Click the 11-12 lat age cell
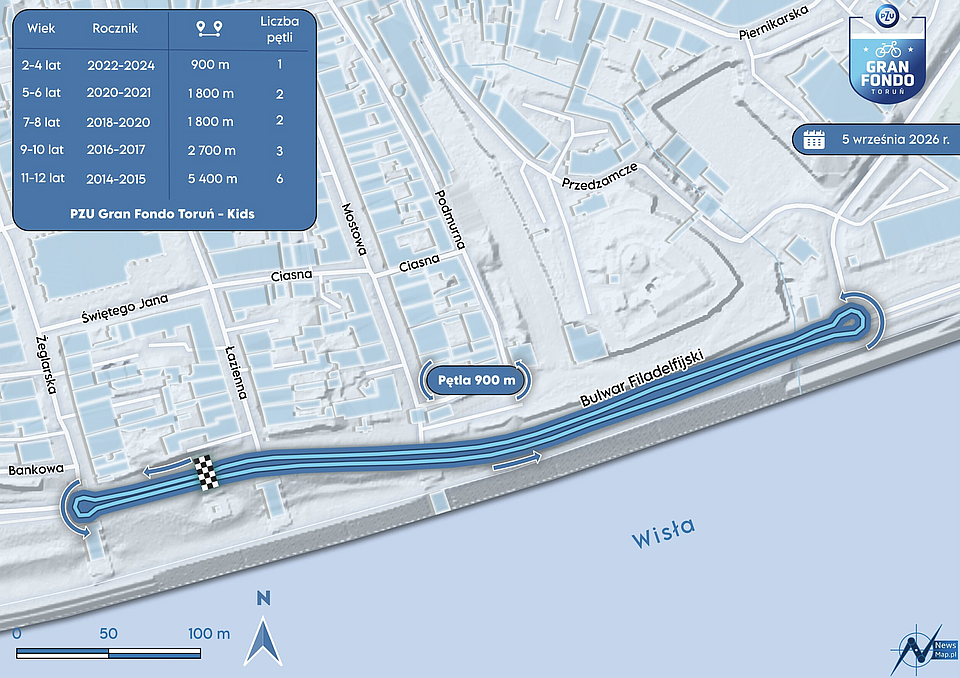The image size is (960, 678). (x=42, y=178)
